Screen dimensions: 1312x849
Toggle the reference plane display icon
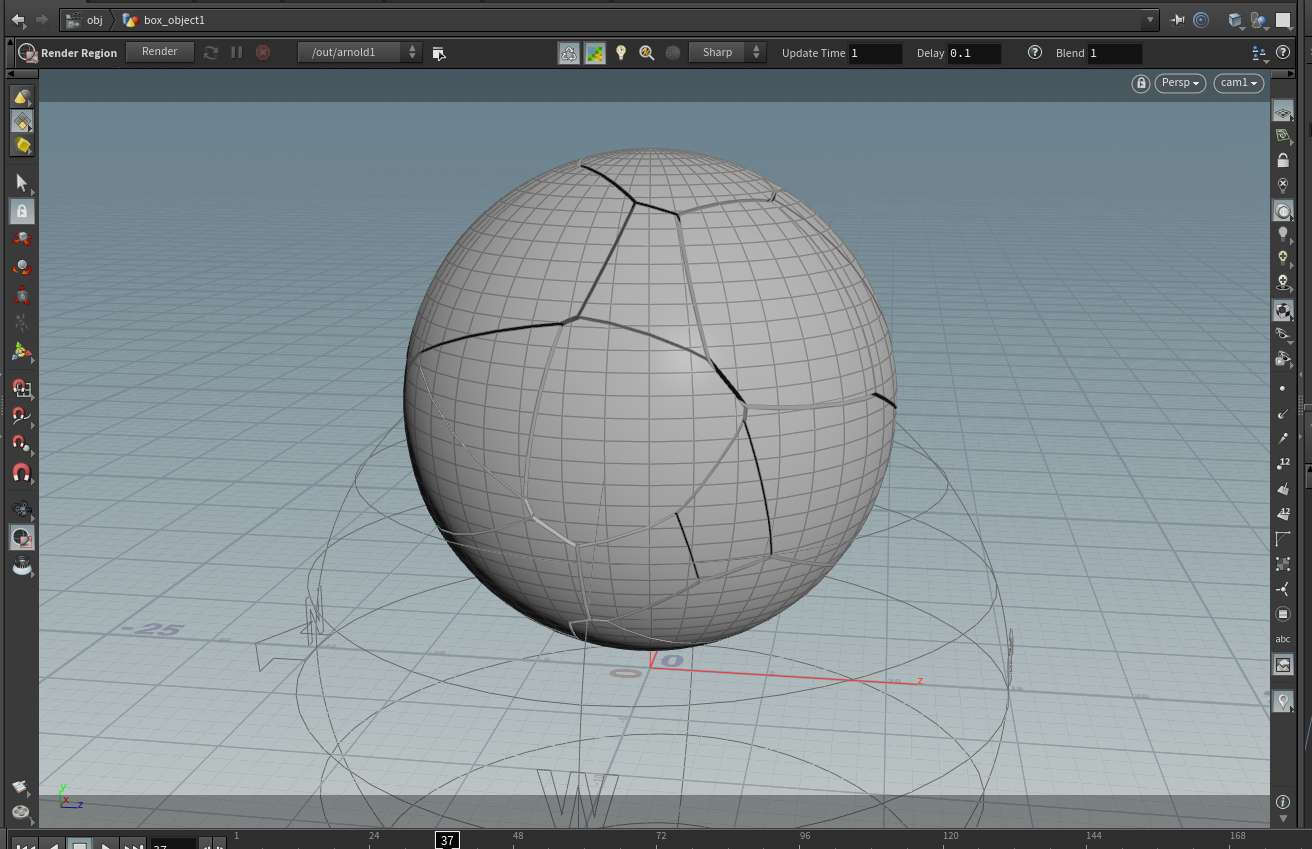(x=1283, y=111)
